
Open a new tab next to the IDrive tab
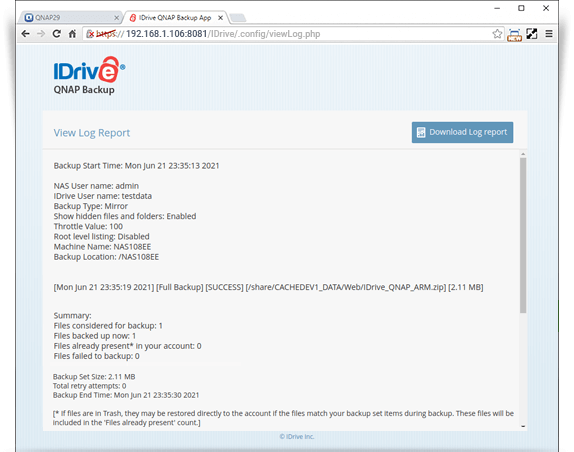238,18
